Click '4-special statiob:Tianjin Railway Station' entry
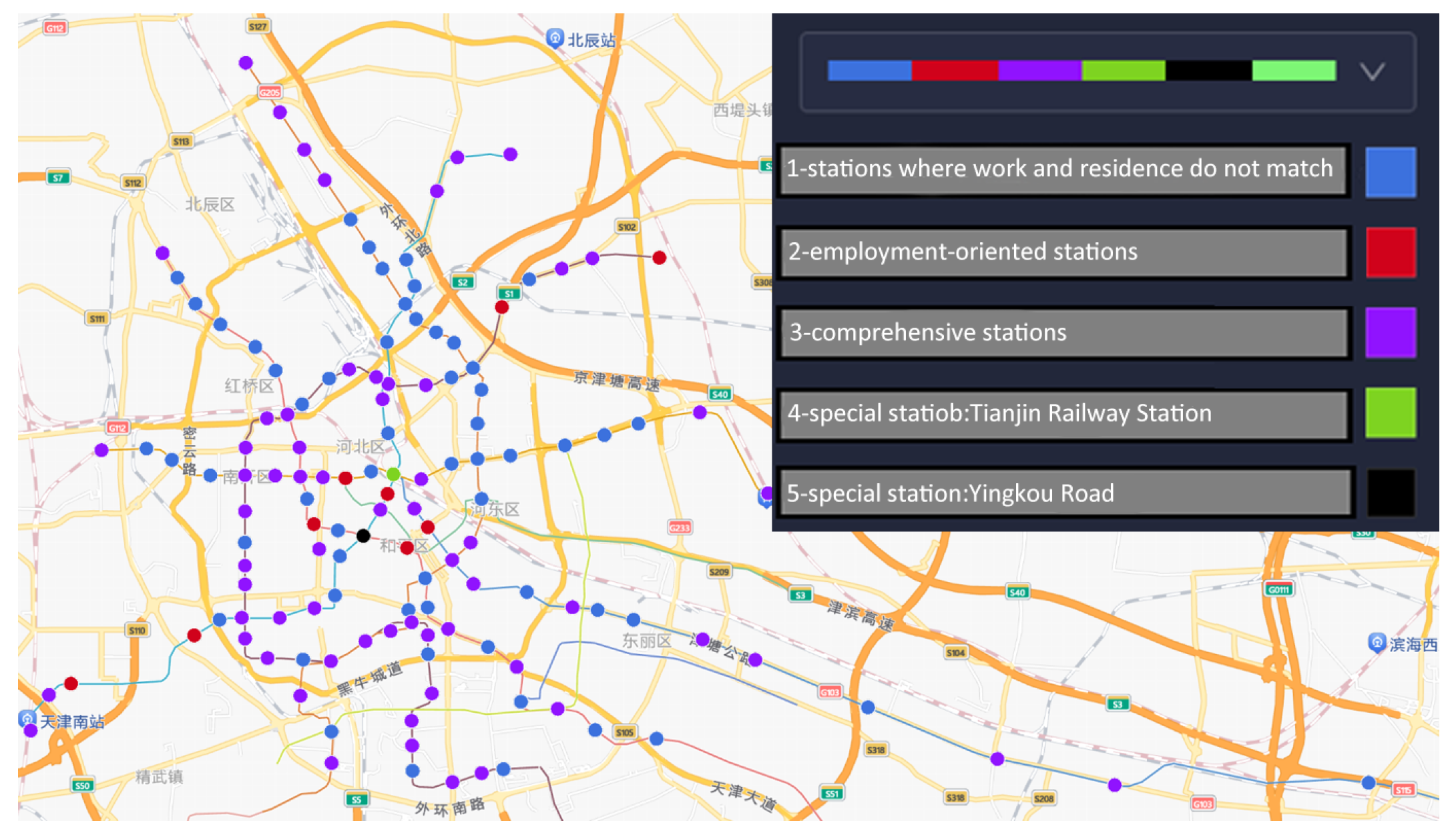The width and height of the screenshot is (1456, 839). tap(1063, 413)
